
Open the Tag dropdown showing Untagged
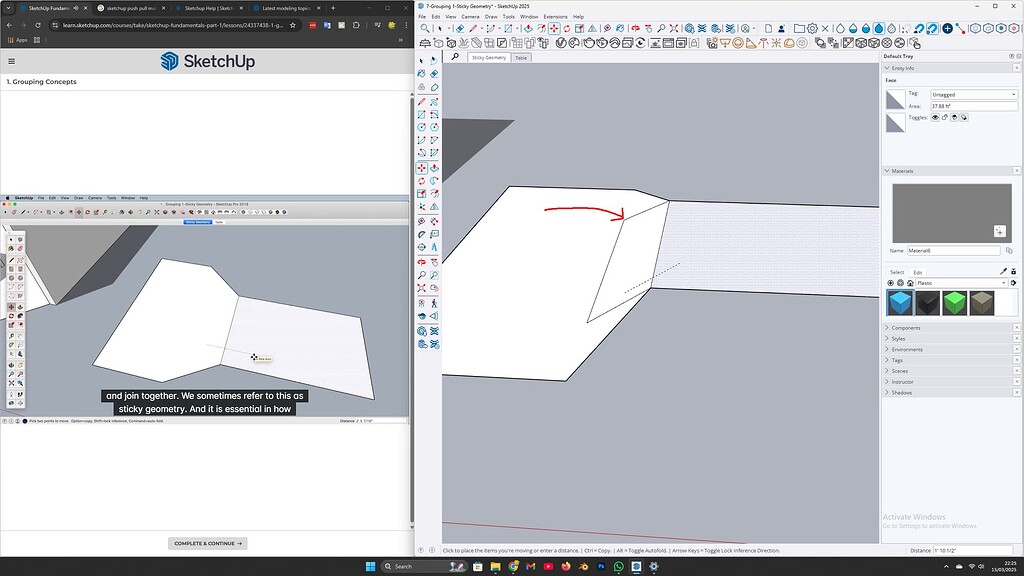click(1013, 94)
